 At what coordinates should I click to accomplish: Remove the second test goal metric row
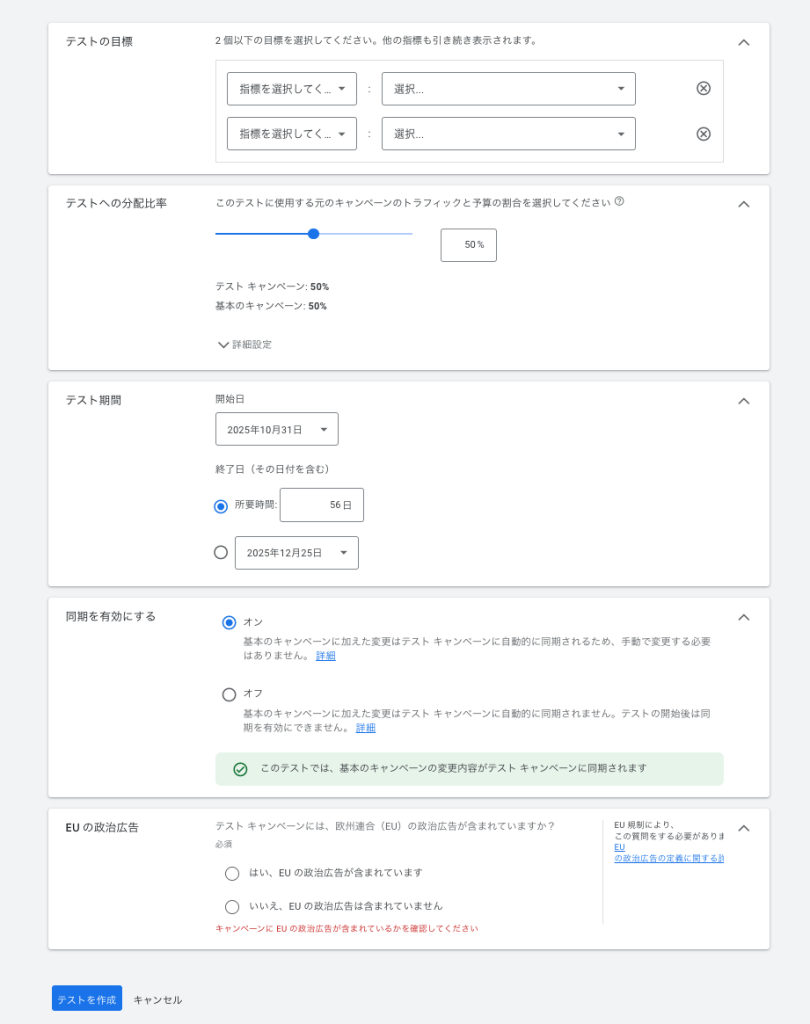[x=702, y=133]
